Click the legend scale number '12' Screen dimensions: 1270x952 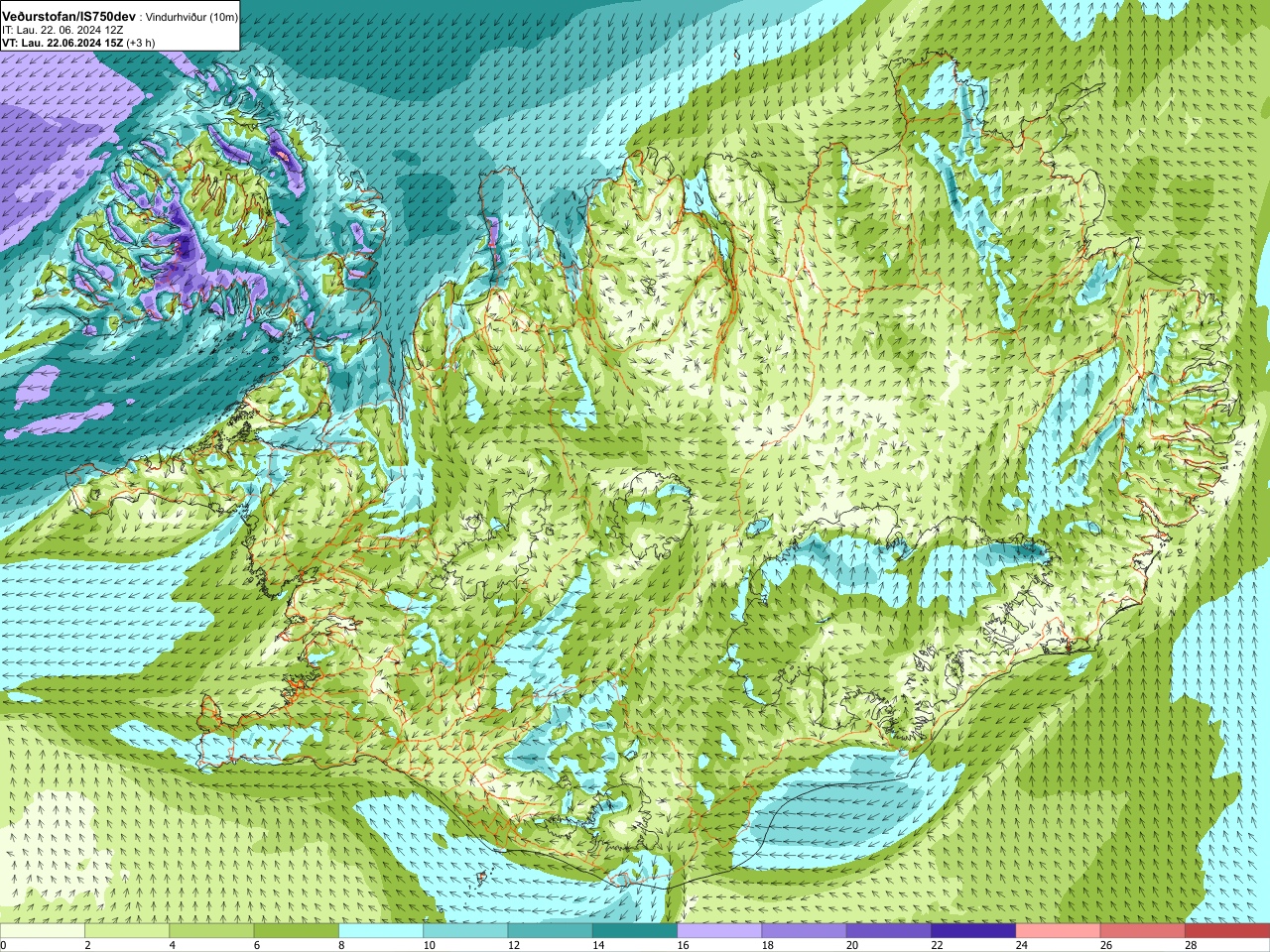(513, 945)
